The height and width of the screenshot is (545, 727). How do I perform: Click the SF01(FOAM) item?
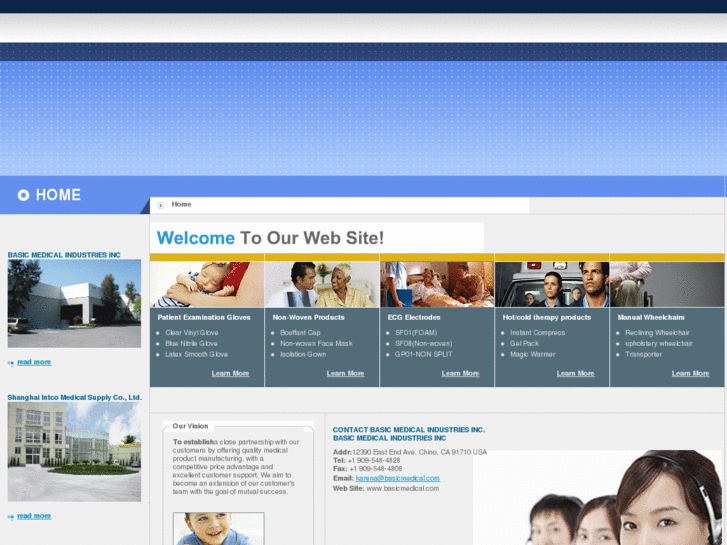(416, 333)
